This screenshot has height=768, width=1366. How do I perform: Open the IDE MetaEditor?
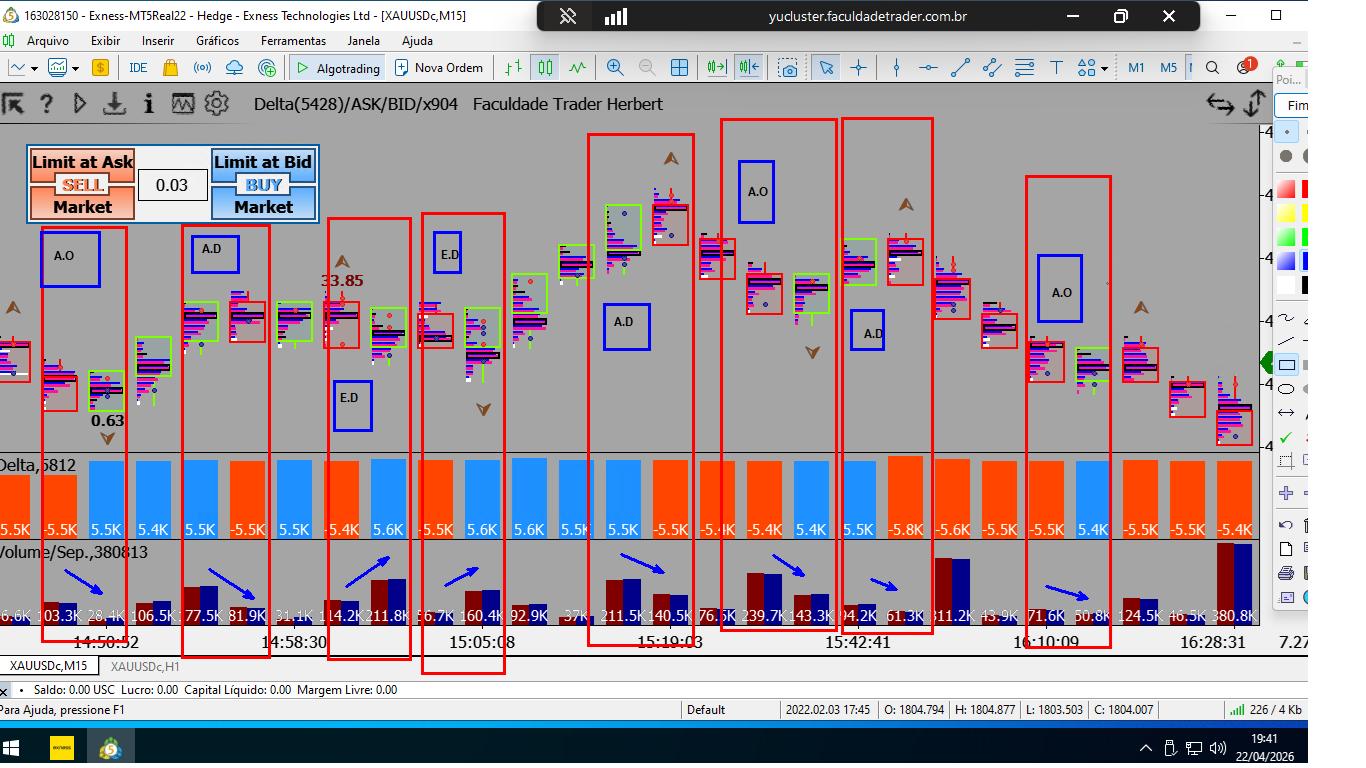pos(138,68)
